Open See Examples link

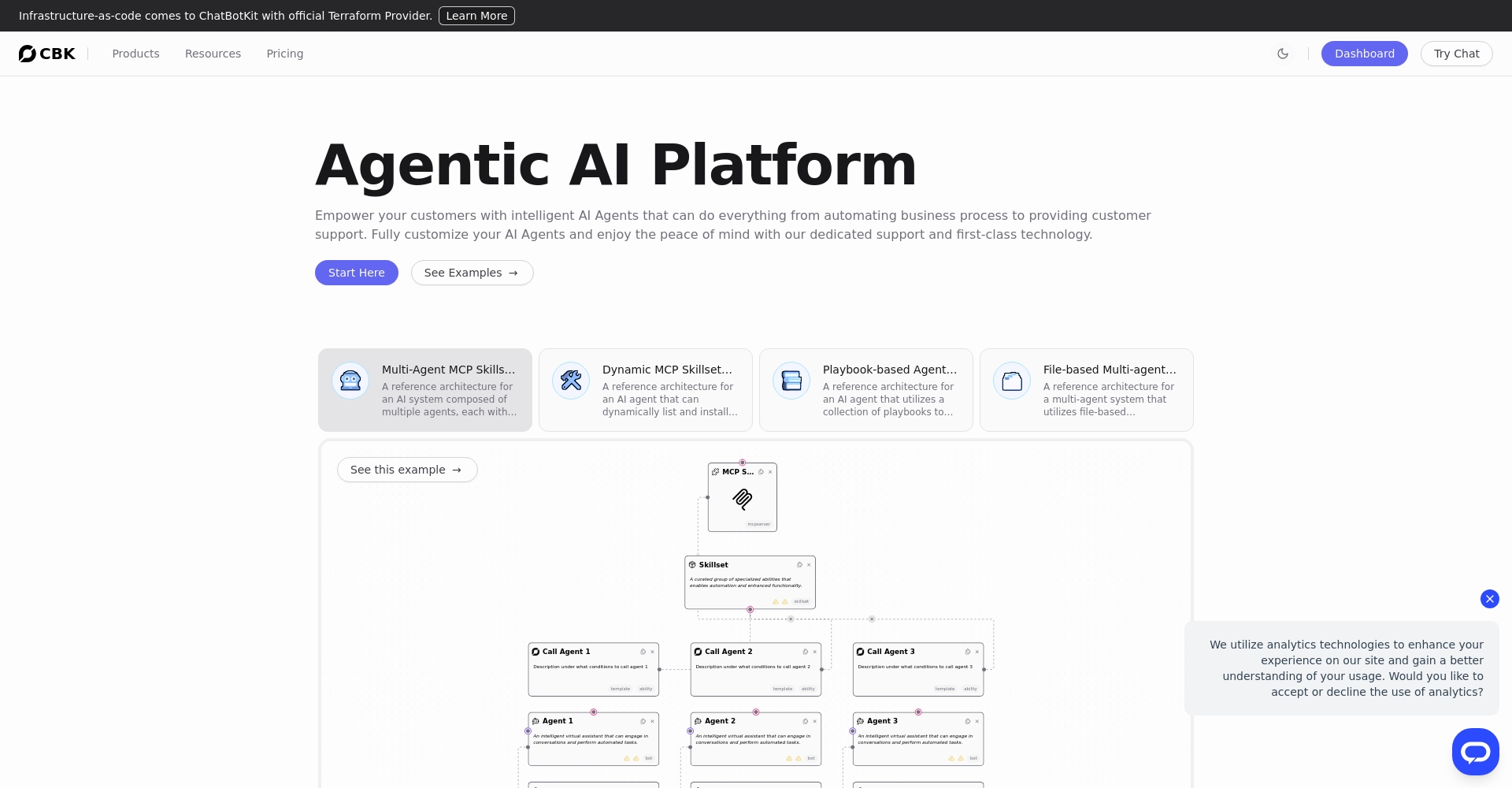(472, 273)
